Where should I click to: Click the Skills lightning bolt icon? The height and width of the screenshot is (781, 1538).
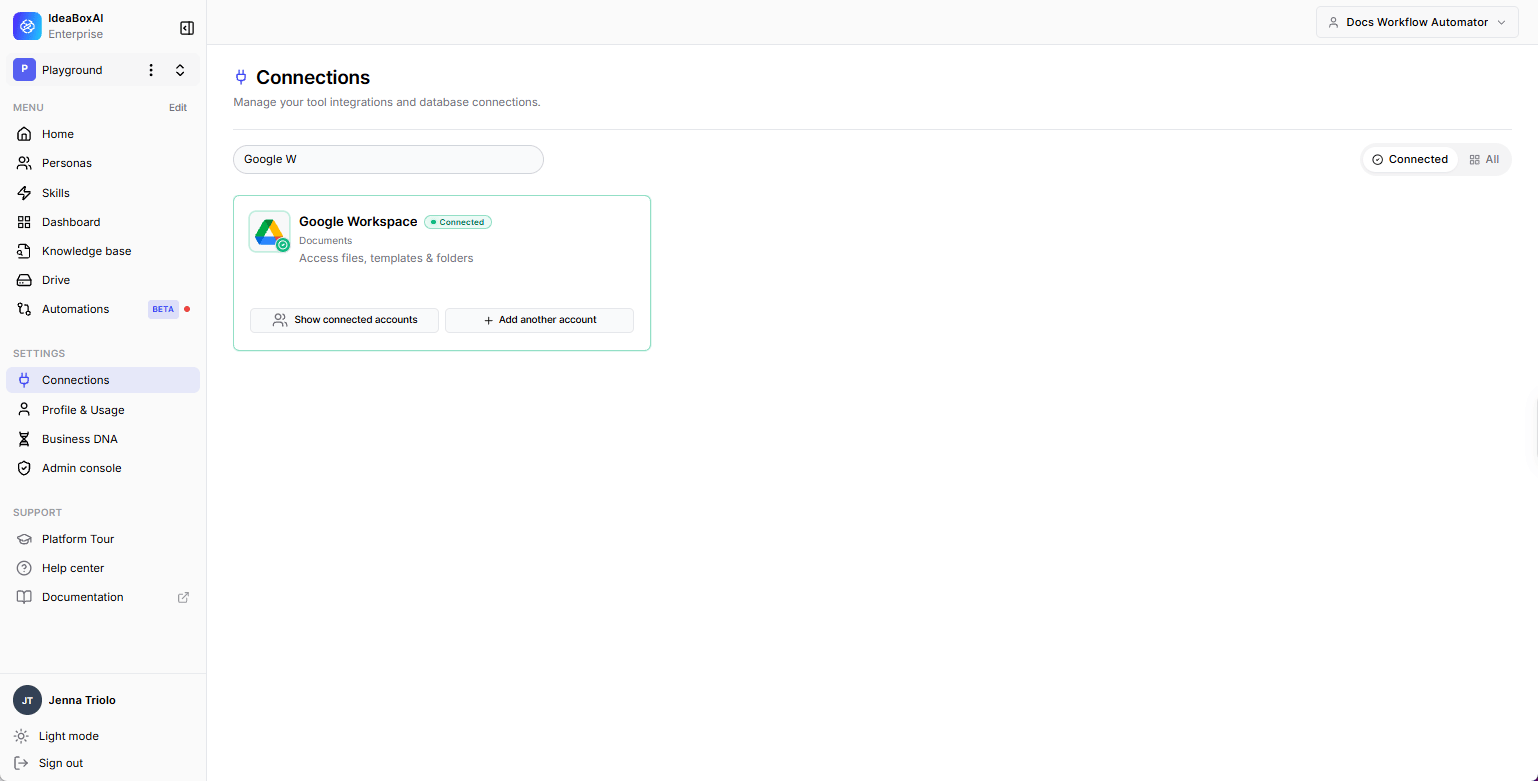tap(24, 193)
